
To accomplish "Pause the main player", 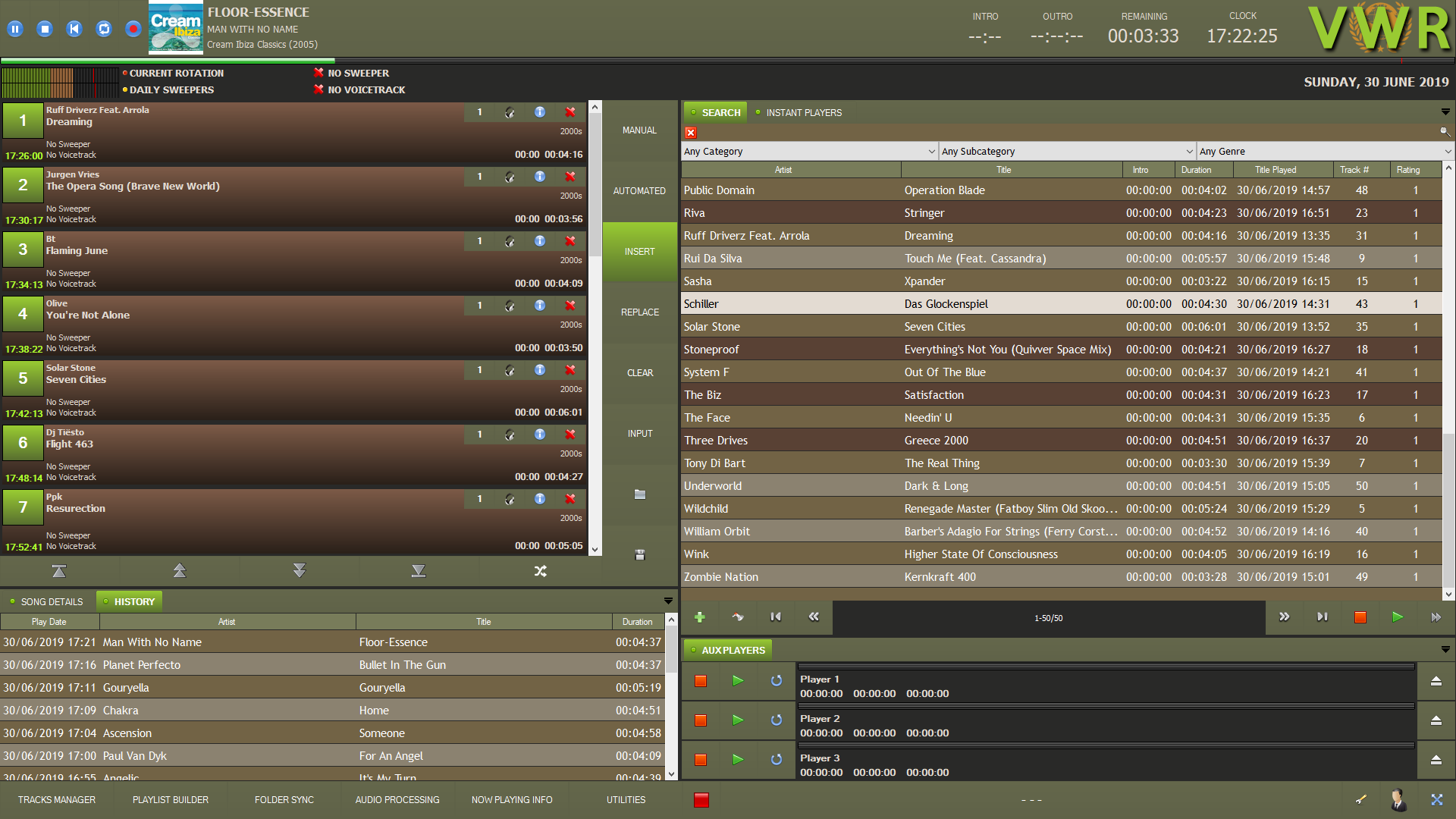I will pyautogui.click(x=15, y=29).
